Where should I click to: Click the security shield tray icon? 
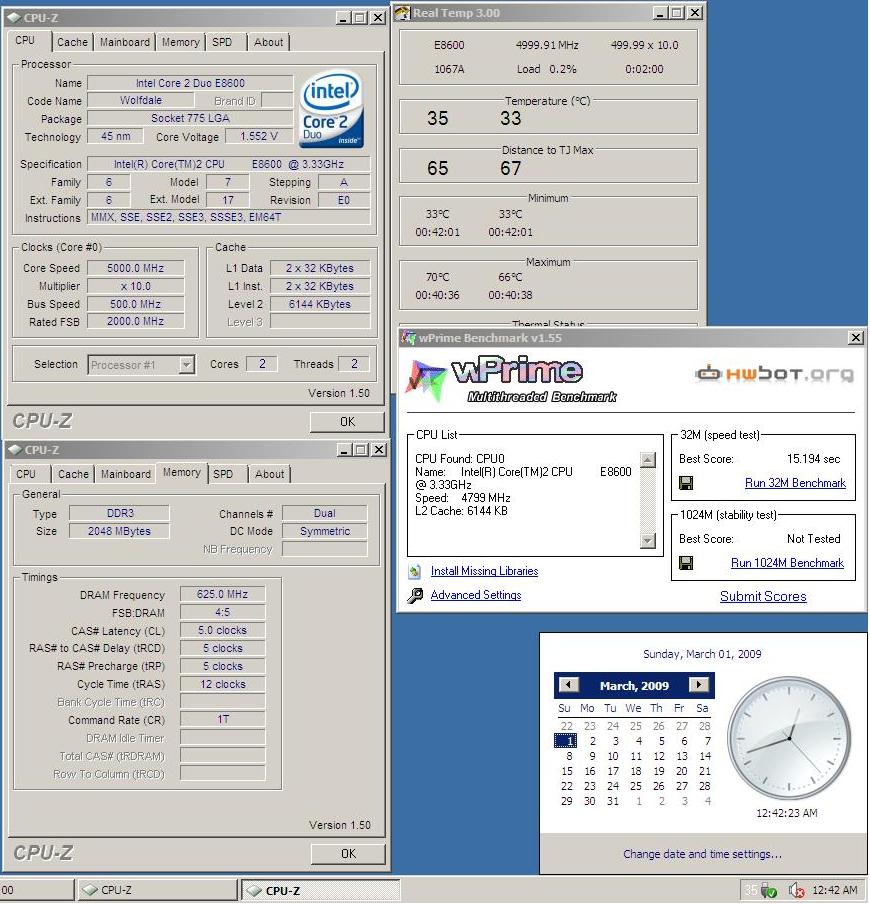click(768, 891)
